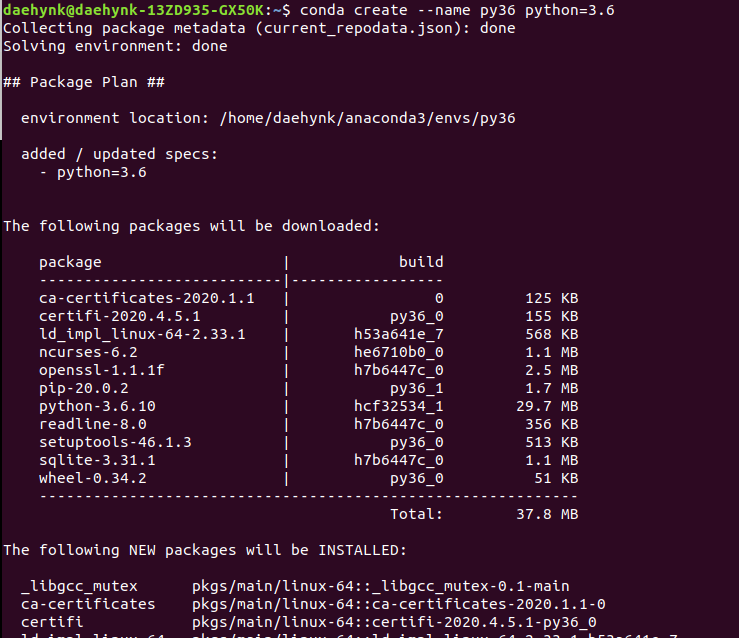Select ca-certificates-2020.1.1 package name

[x=147, y=298]
